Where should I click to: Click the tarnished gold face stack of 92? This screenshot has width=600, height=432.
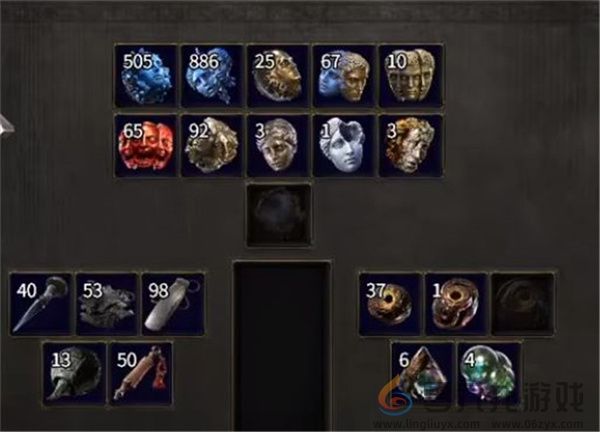(212, 146)
